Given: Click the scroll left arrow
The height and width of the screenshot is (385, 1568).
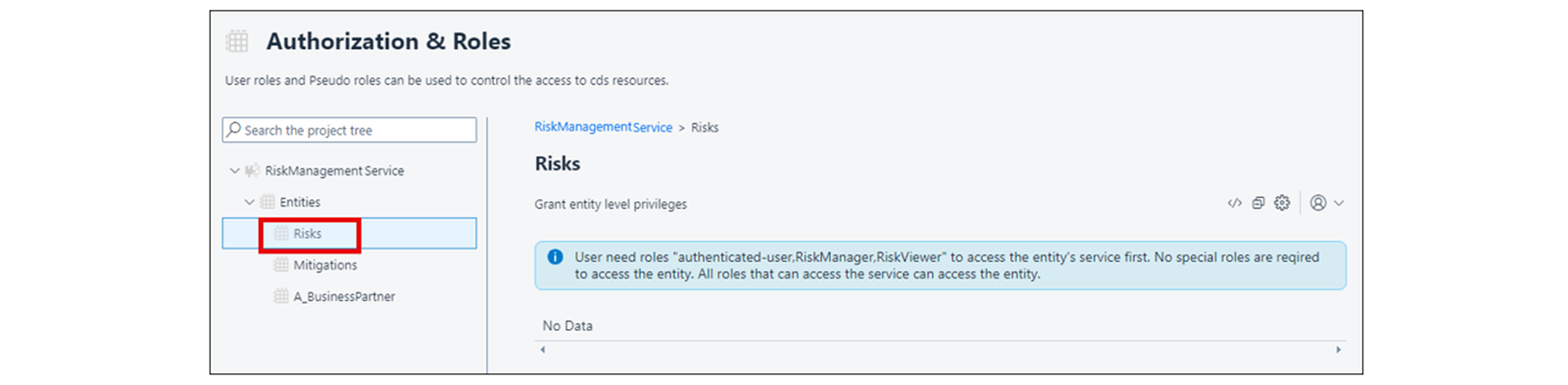Looking at the screenshot, I should [x=542, y=350].
